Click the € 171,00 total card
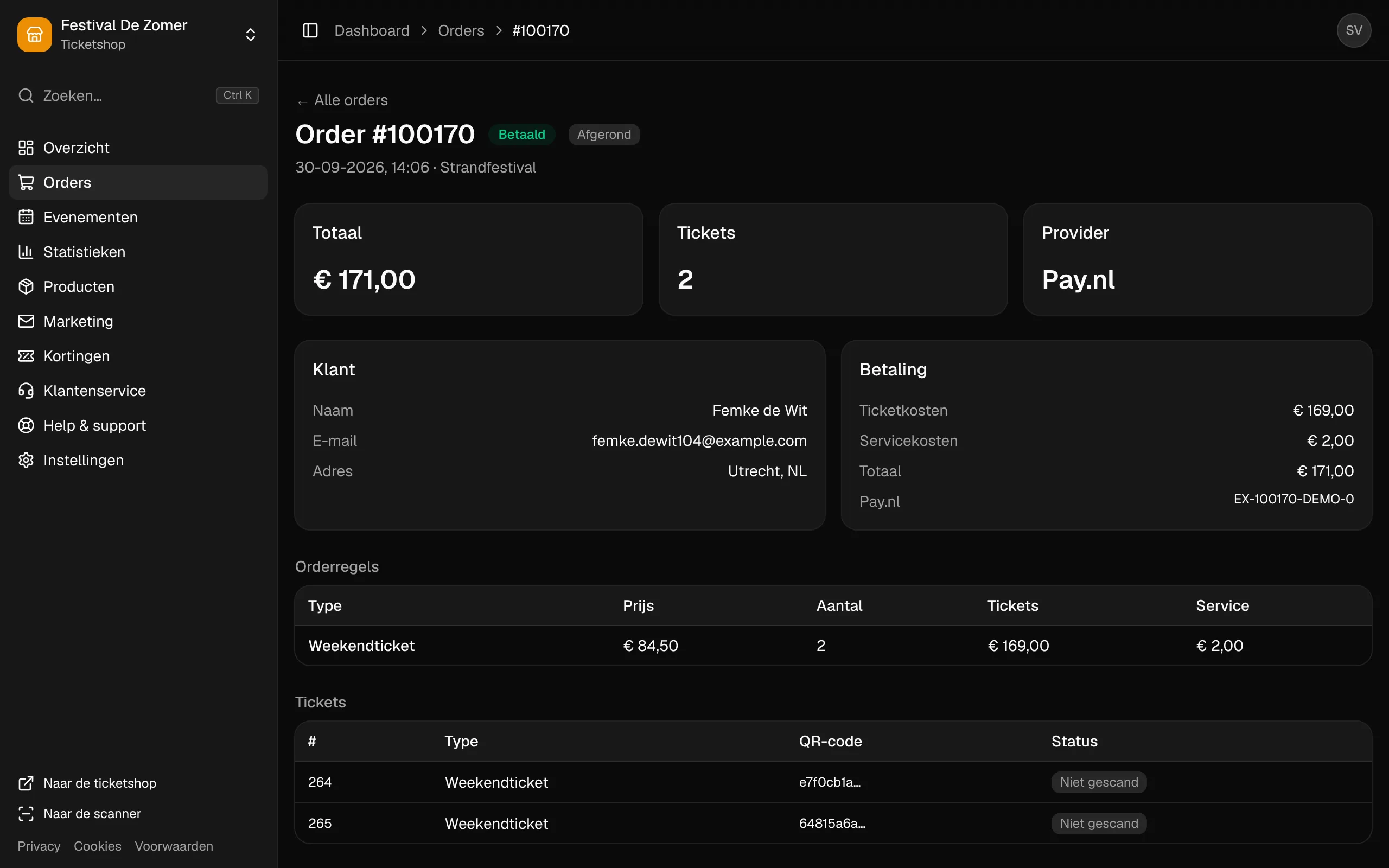This screenshot has width=1389, height=868. 468,259
